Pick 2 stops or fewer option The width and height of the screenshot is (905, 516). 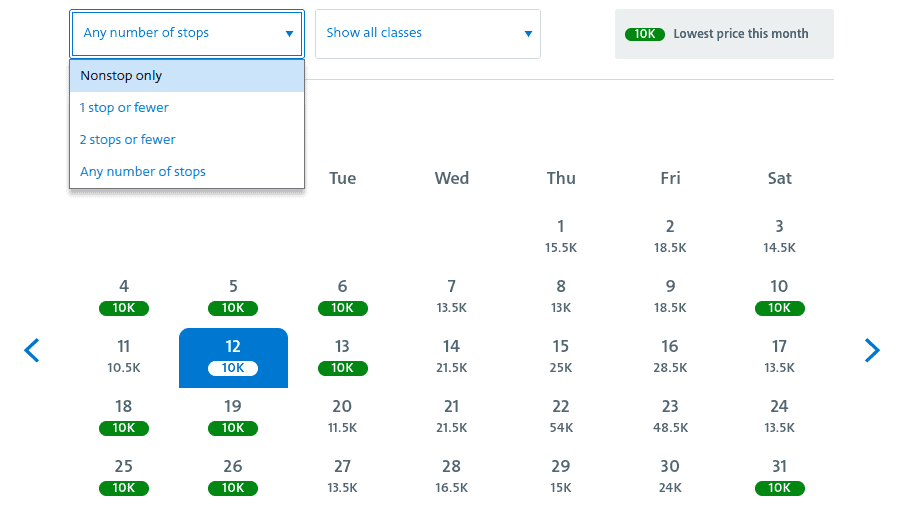tap(187, 140)
